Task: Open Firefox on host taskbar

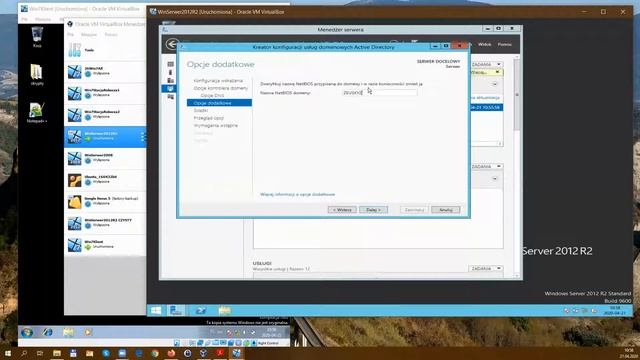Action: pyautogui.click(x=171, y=353)
